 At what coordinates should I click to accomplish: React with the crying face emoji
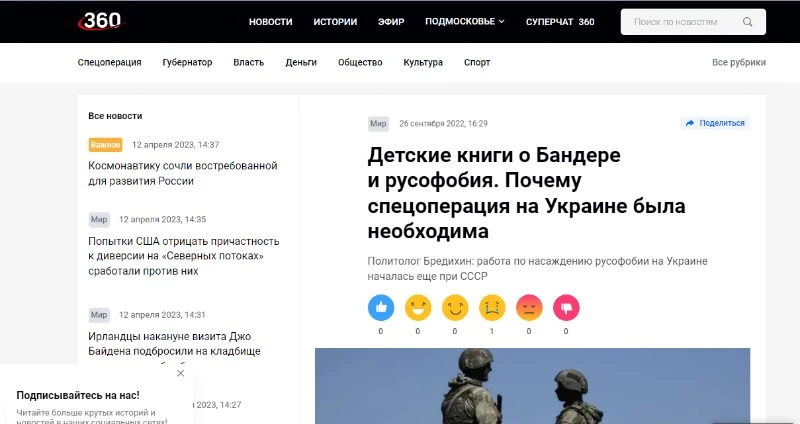pyautogui.click(x=492, y=308)
